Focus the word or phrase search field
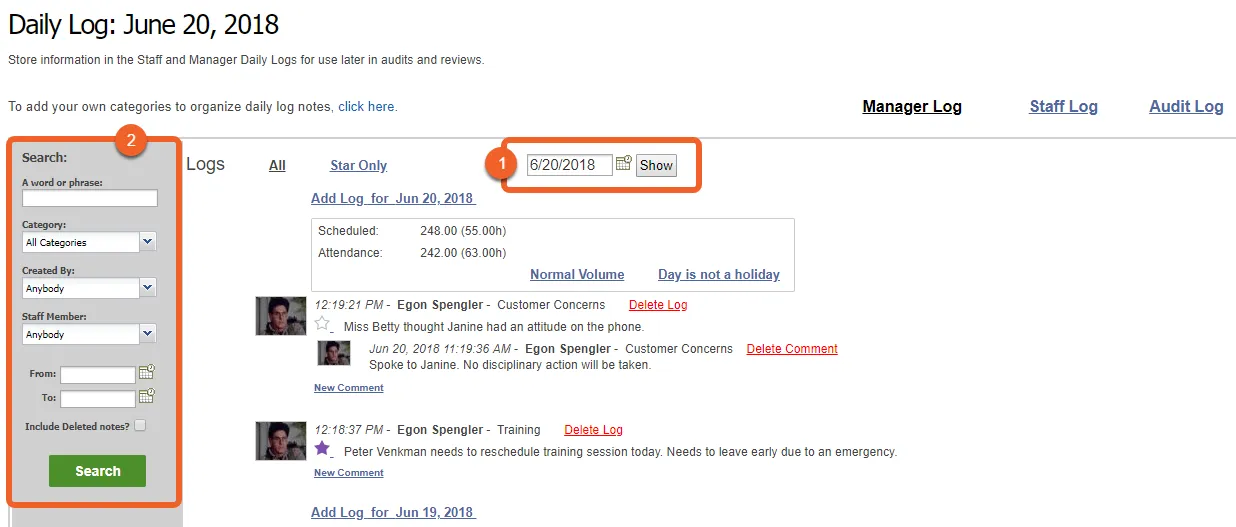The height and width of the screenshot is (527, 1236). point(90,198)
